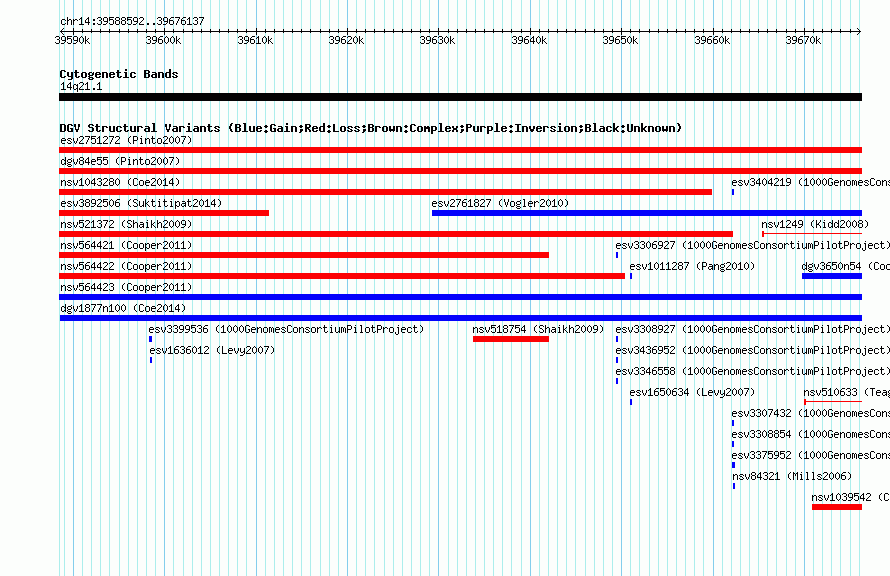
Task: Select the blue dgv1877n100 gain bar
Action: (461, 318)
